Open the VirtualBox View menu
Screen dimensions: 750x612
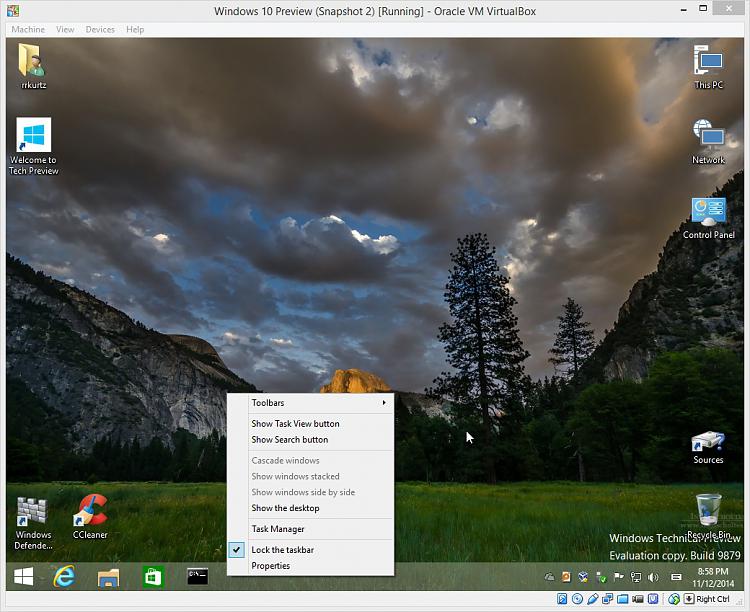[65, 29]
